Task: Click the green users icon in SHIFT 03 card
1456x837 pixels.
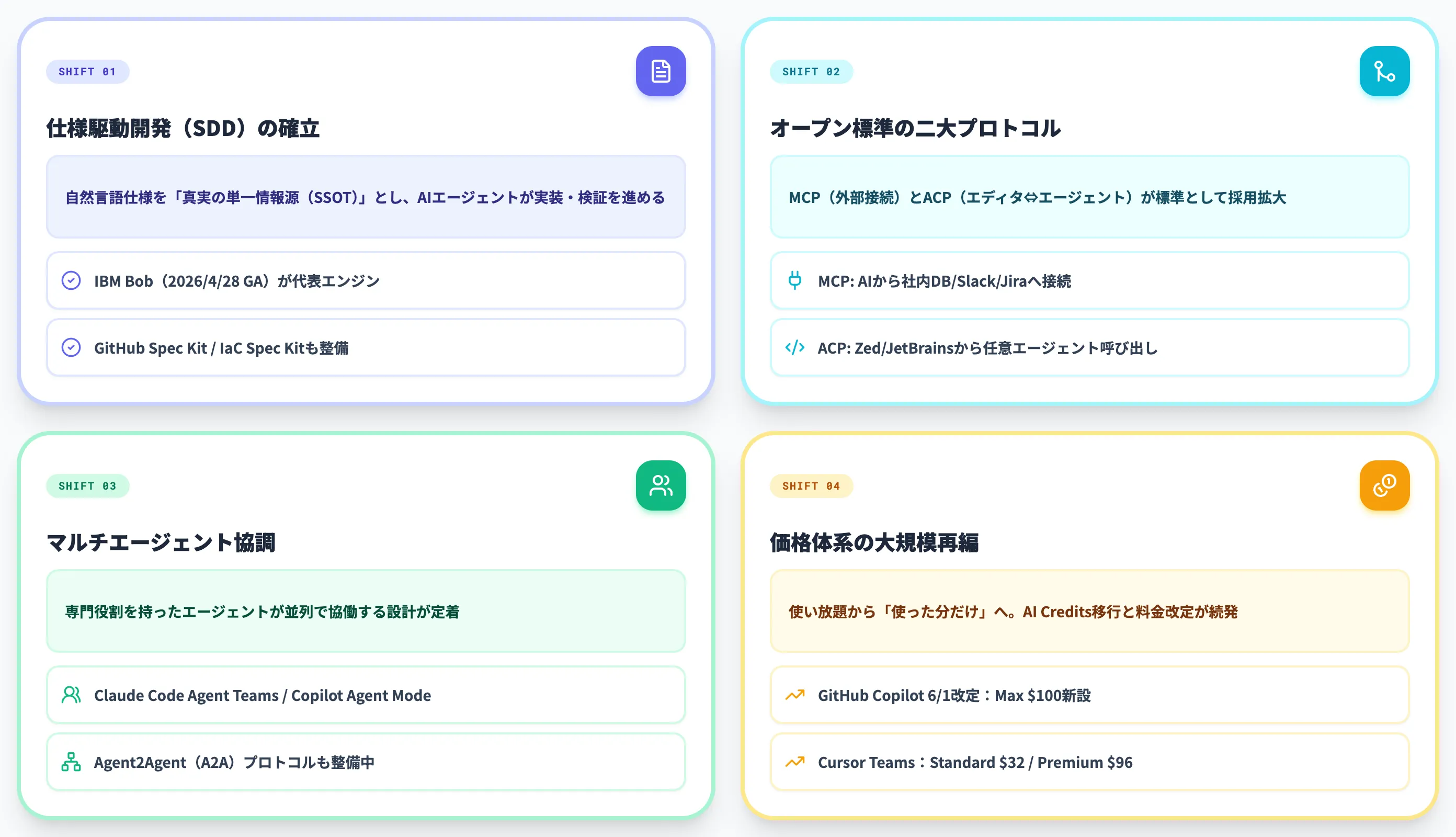Action: tap(661, 485)
